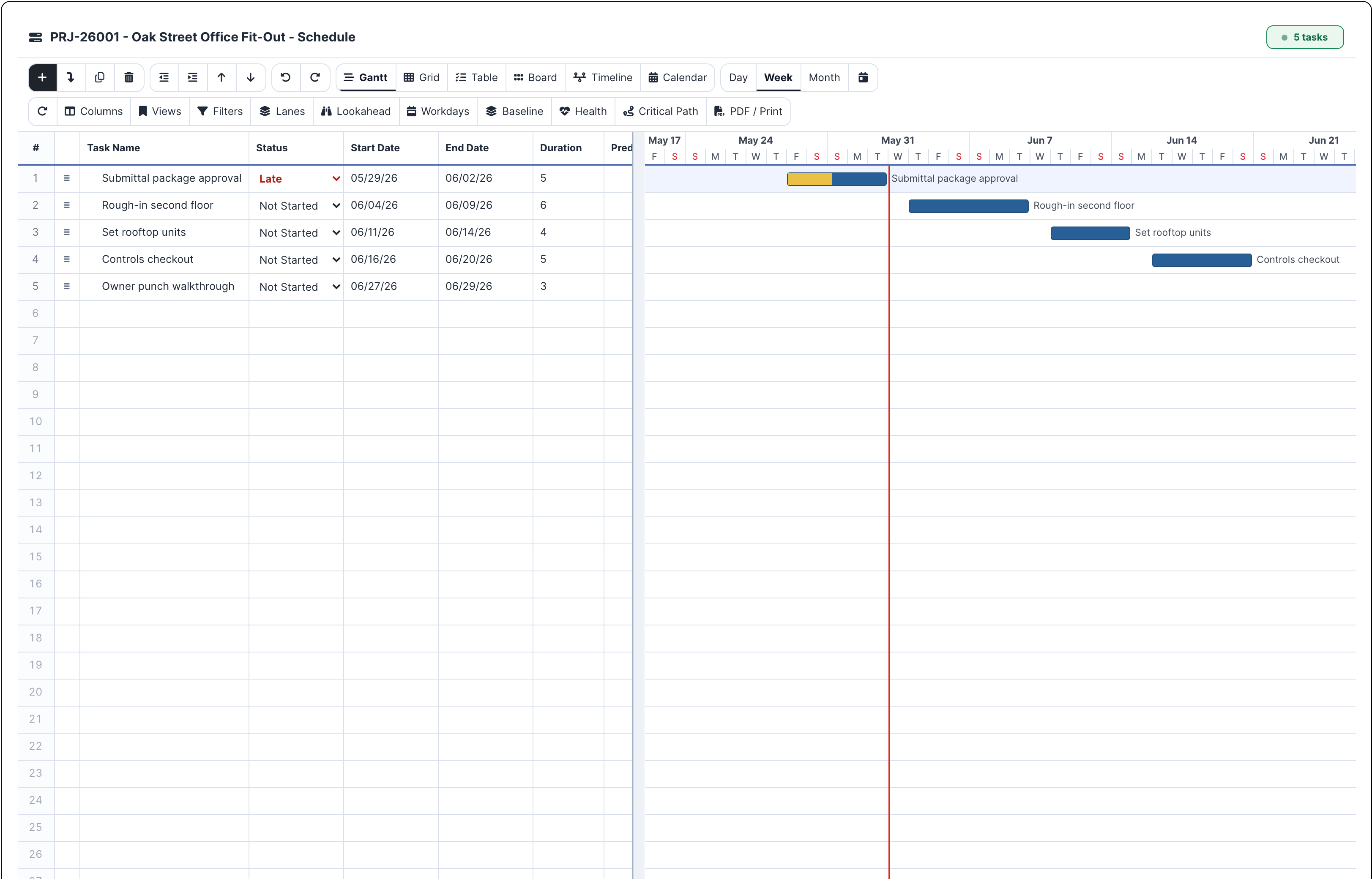Open status dropdown for Rough-in second floor

[299, 205]
